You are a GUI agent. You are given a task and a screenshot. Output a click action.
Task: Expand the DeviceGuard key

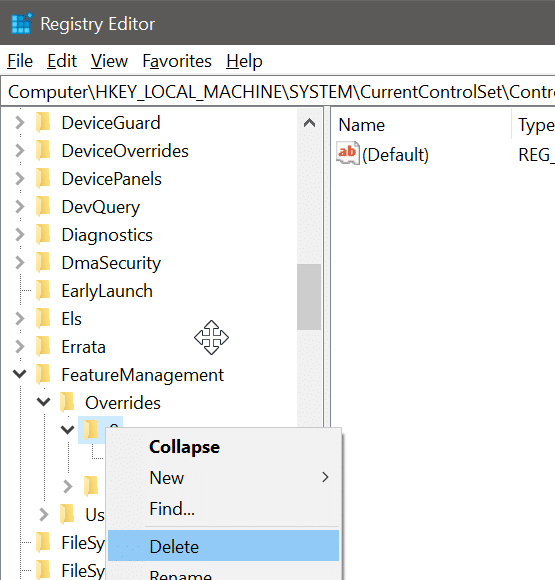(x=20, y=123)
